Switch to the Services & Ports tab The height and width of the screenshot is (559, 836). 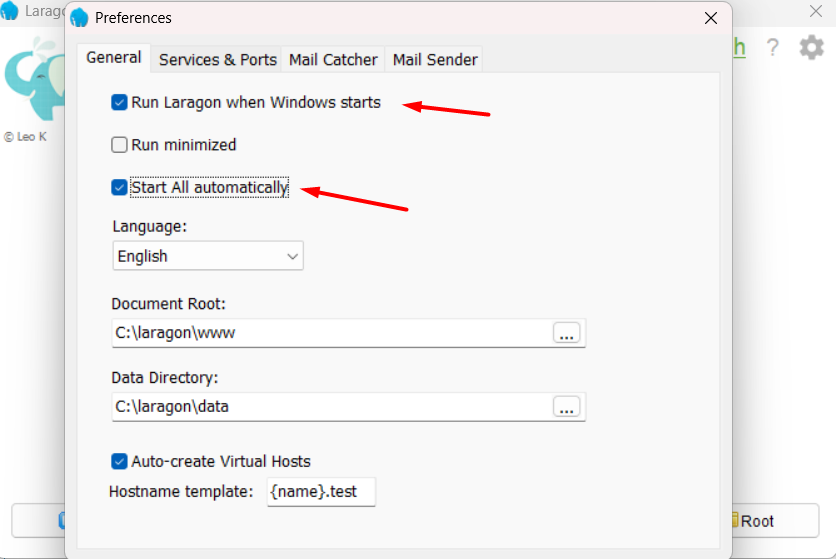pos(217,60)
